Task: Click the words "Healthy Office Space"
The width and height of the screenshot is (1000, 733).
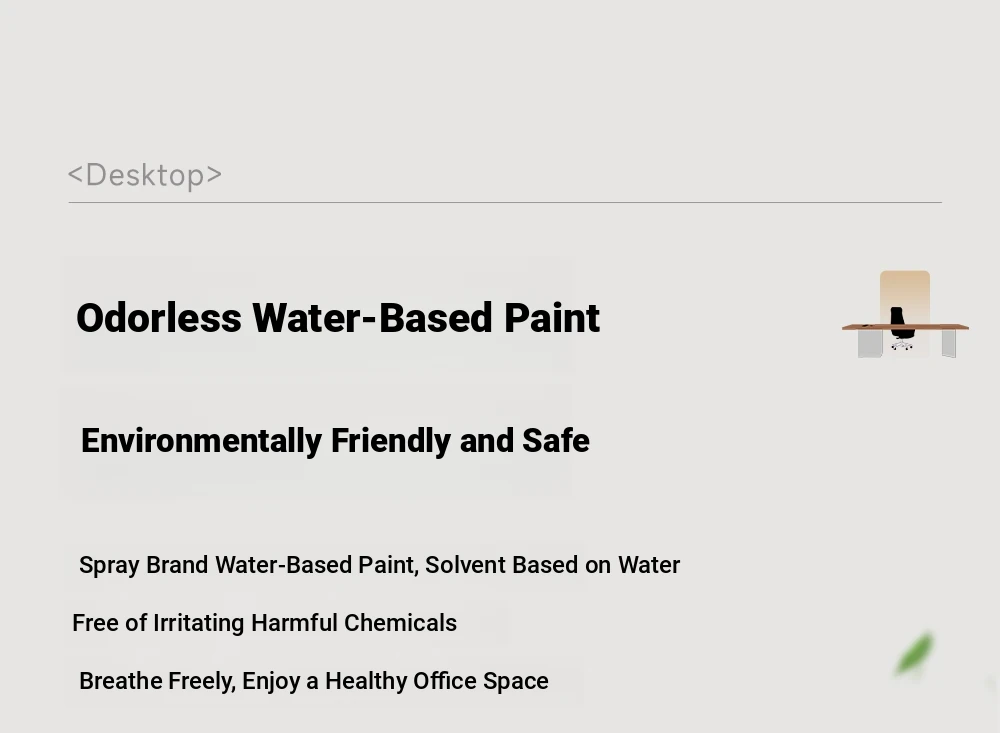Action: [437, 681]
